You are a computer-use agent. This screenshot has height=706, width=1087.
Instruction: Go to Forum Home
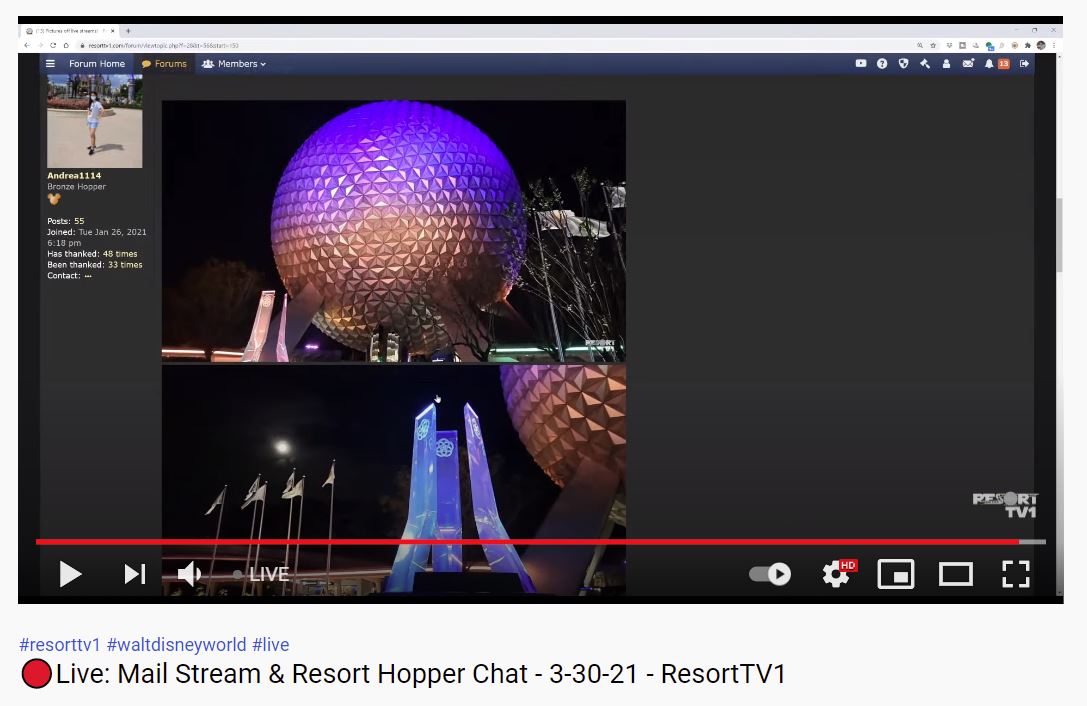(x=97, y=64)
